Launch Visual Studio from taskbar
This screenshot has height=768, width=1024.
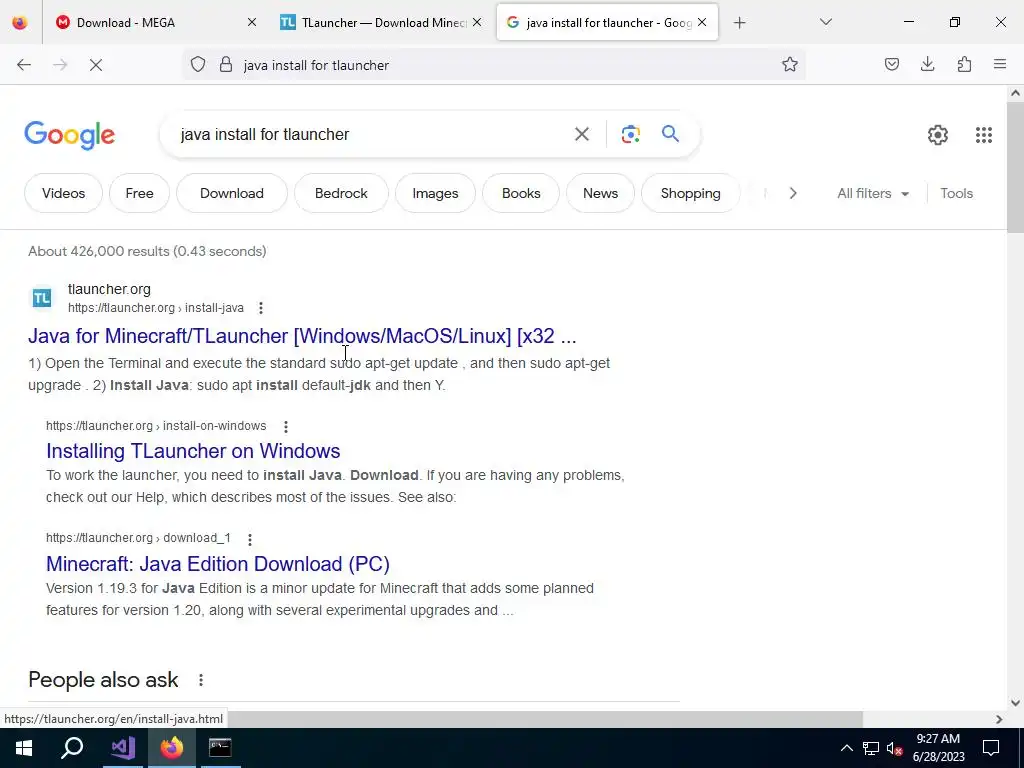coord(123,748)
